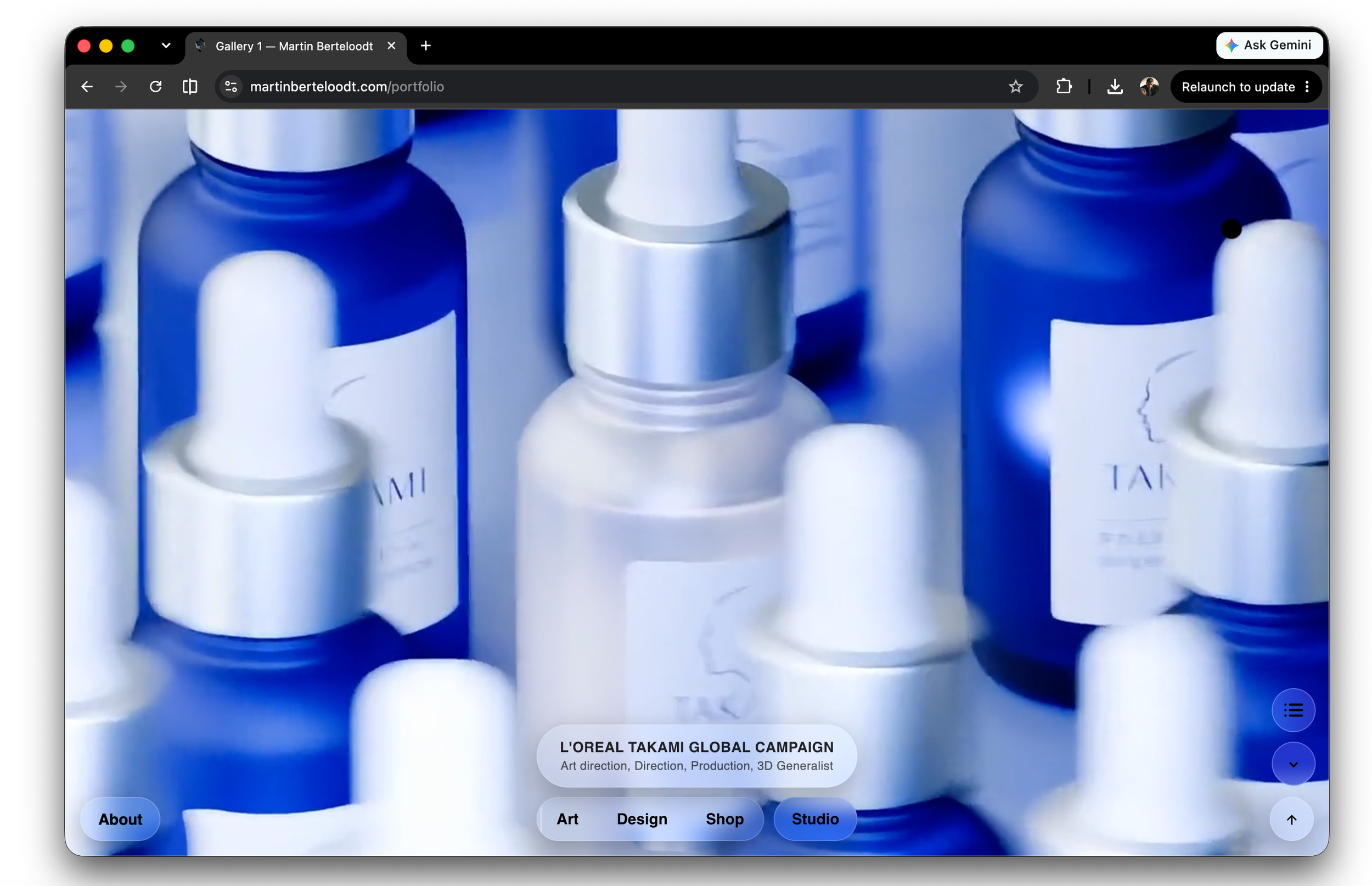Image resolution: width=1372 pixels, height=886 pixels.
Task: Switch to the Art section
Action: [x=567, y=818]
